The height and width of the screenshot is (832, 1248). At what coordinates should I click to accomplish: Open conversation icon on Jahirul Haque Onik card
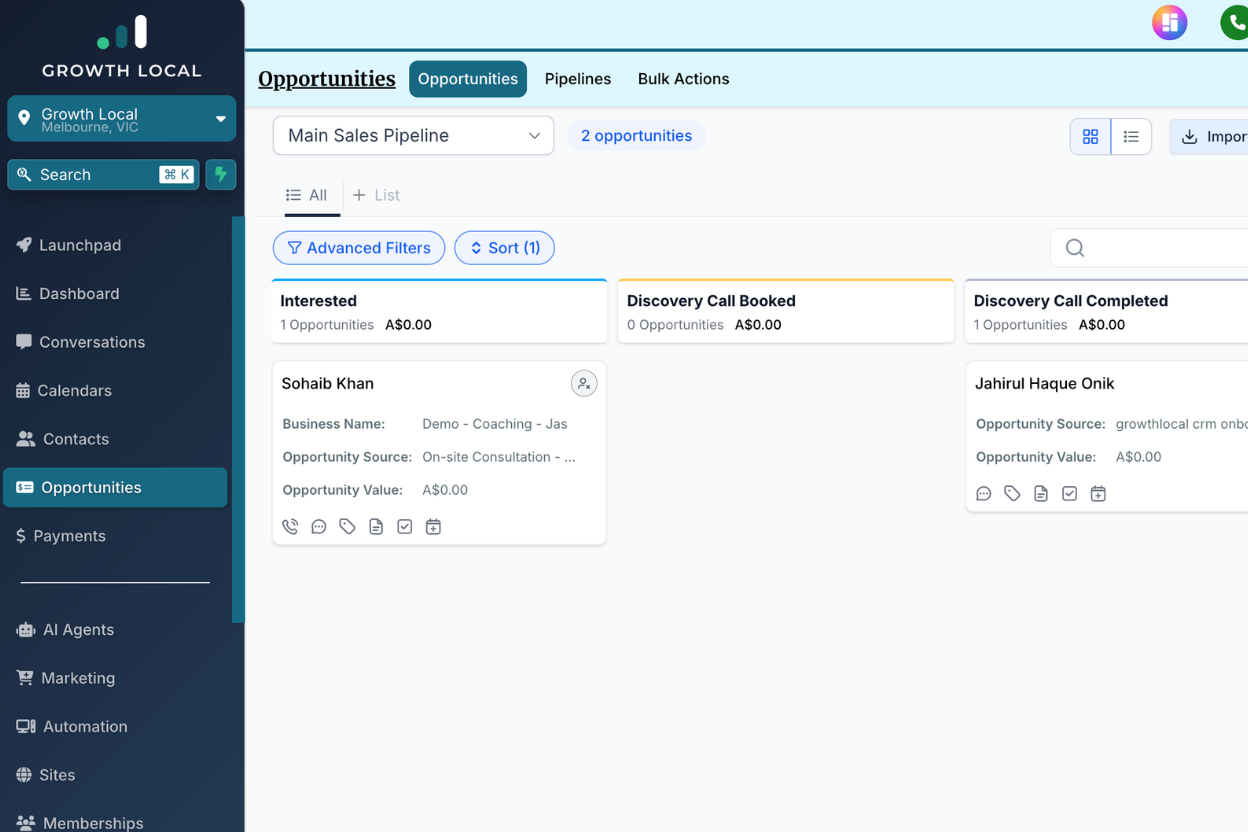pyautogui.click(x=984, y=494)
